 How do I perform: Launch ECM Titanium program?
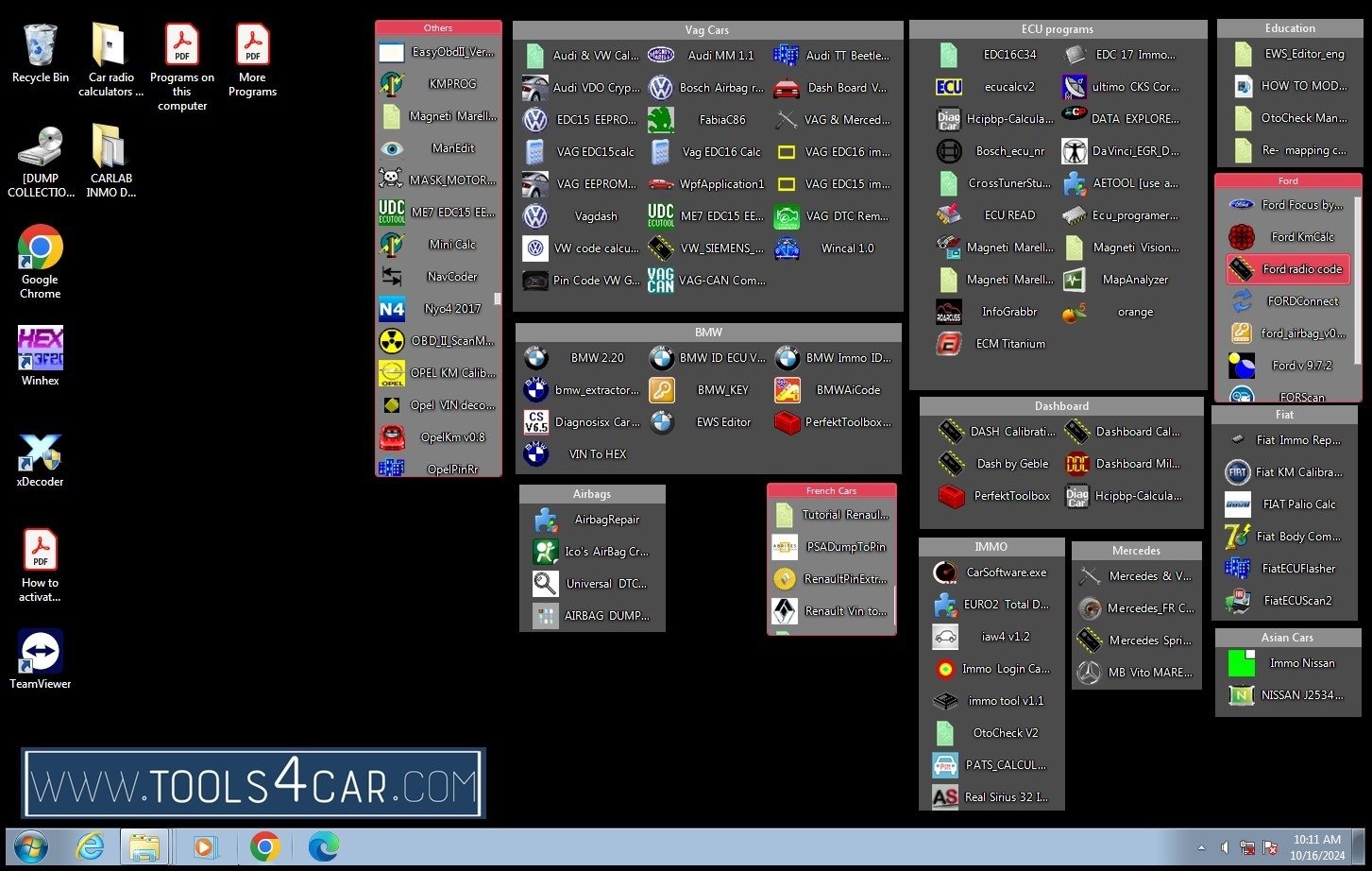[x=994, y=344]
